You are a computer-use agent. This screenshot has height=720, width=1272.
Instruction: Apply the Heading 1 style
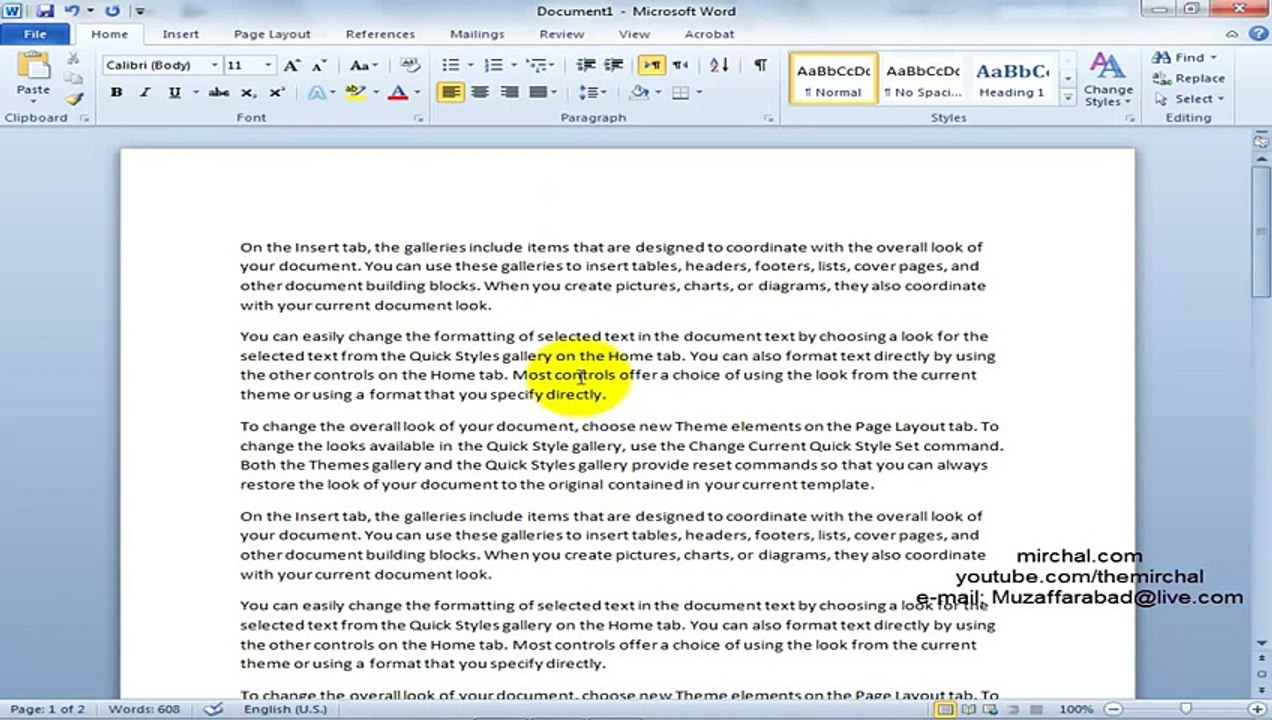coord(1012,80)
